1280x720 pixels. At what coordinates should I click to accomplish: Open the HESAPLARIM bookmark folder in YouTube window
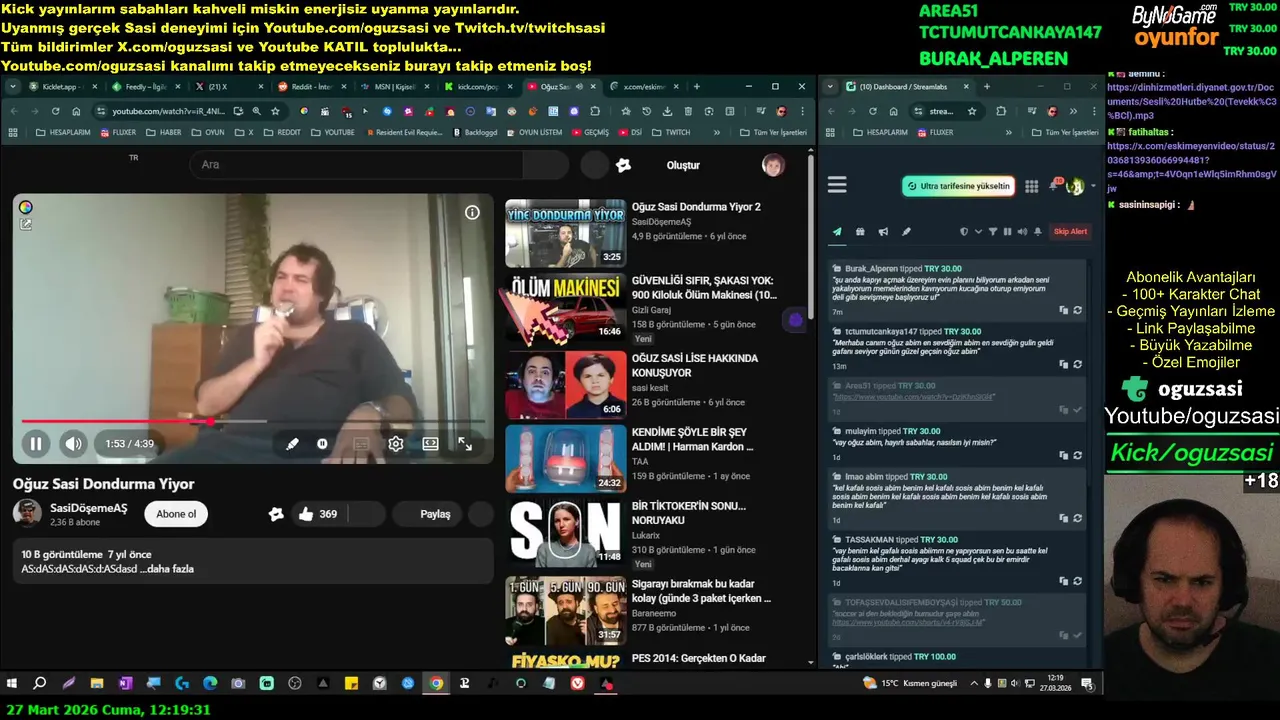(62, 132)
